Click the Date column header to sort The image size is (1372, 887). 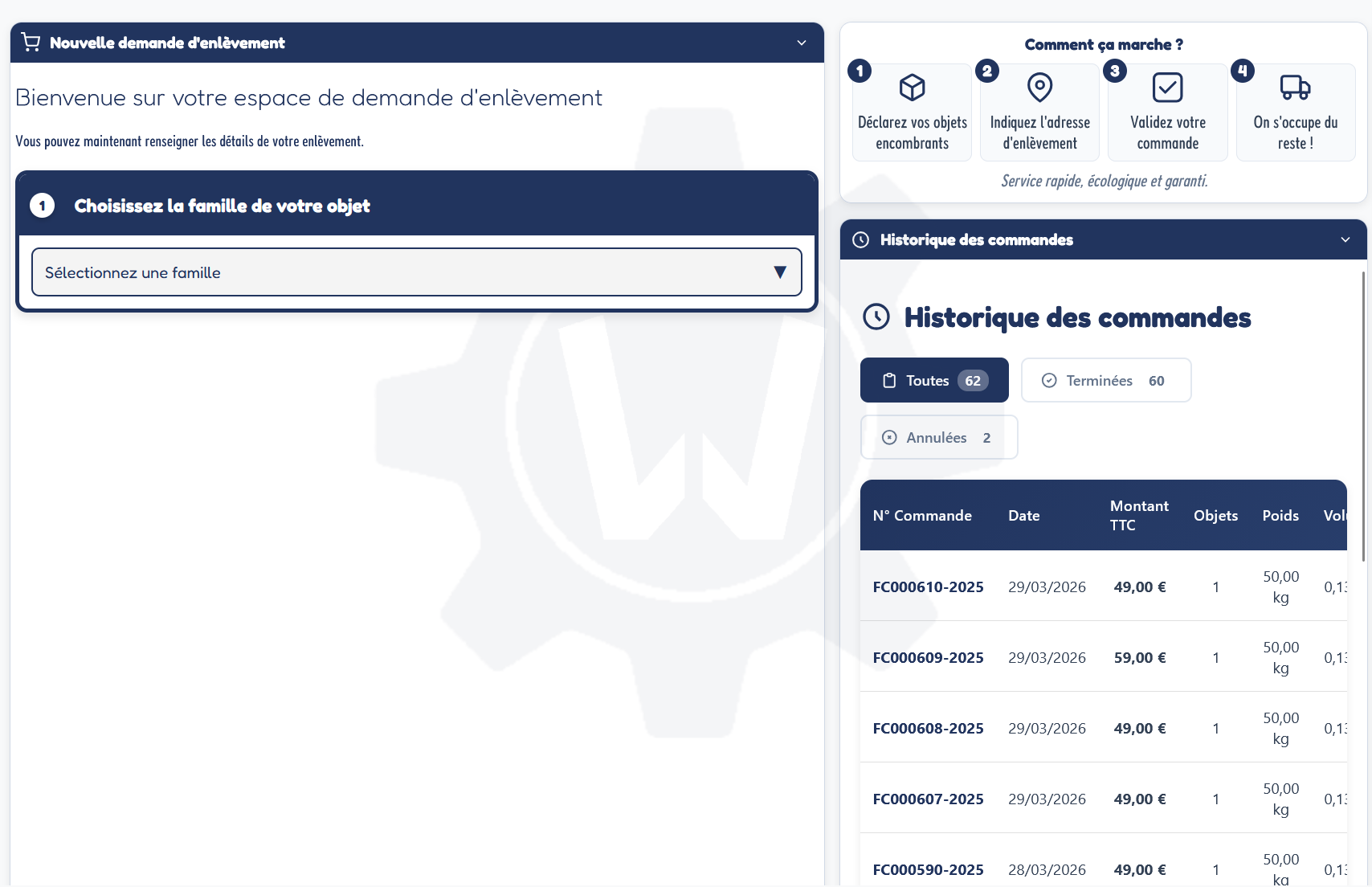coord(1024,515)
